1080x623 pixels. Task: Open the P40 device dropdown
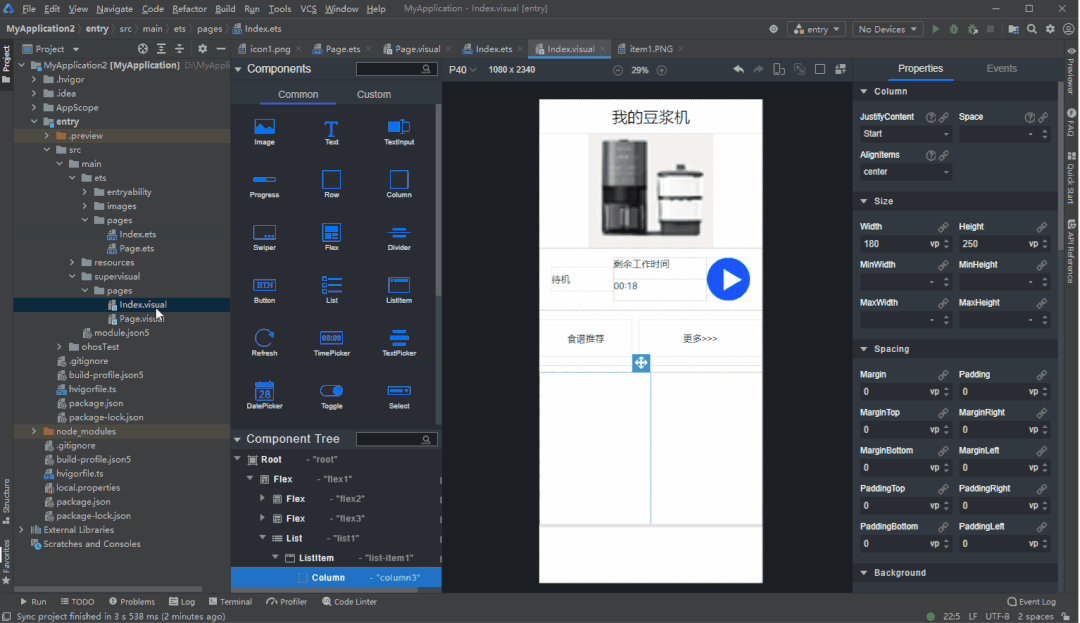pos(462,70)
